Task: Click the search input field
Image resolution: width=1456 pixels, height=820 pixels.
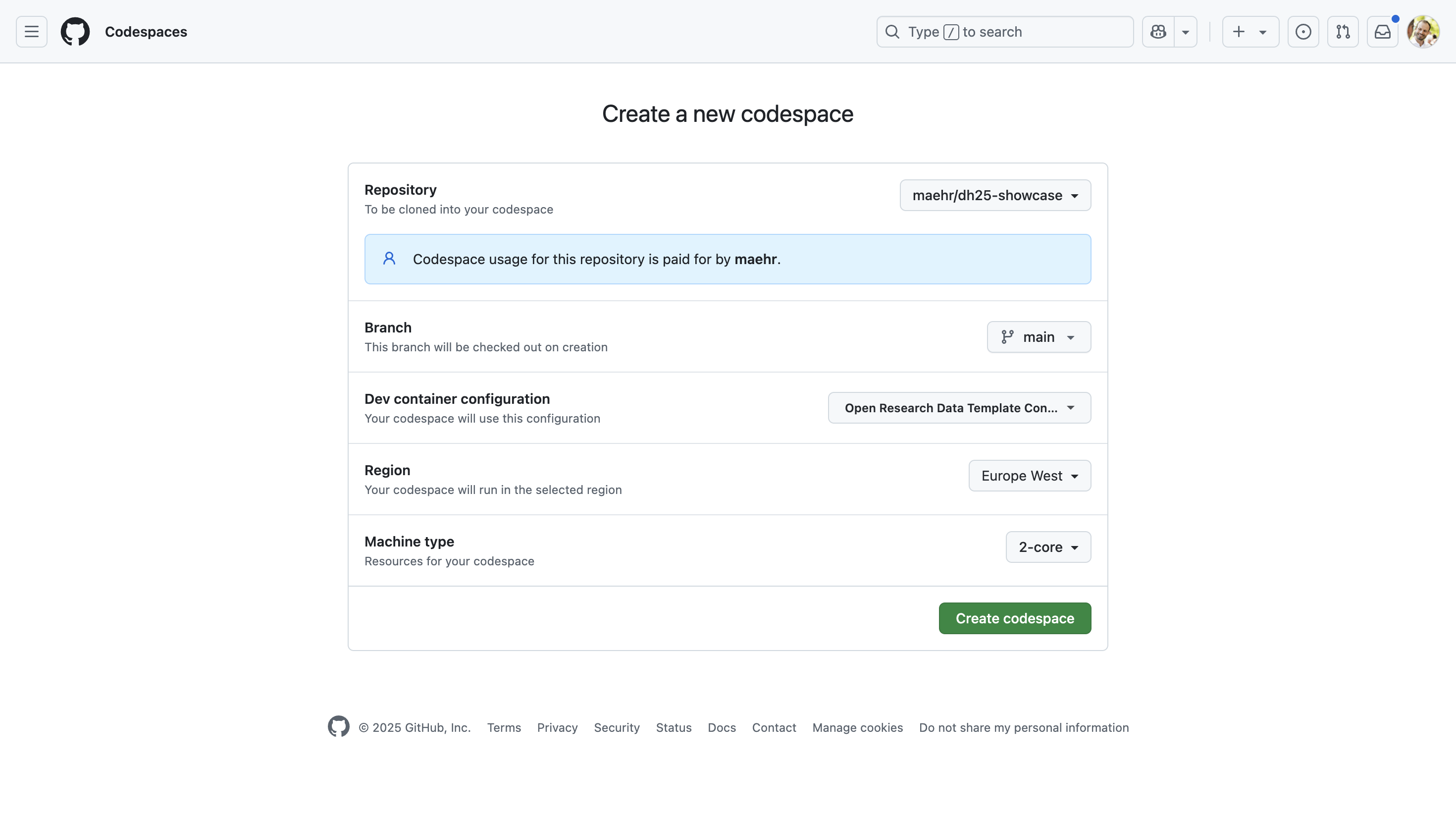Action: coord(1005,32)
